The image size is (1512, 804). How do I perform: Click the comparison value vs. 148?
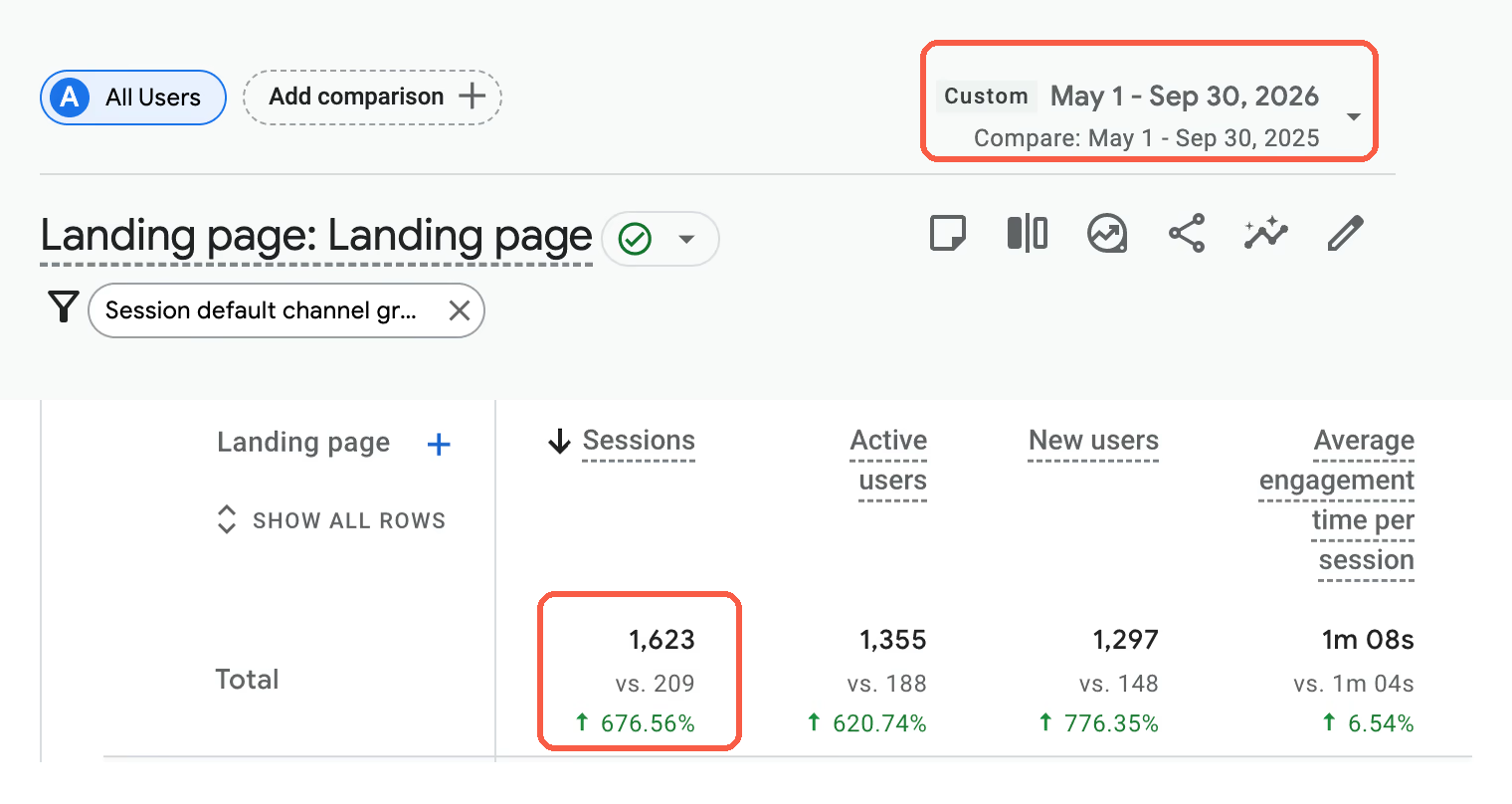point(1119,684)
